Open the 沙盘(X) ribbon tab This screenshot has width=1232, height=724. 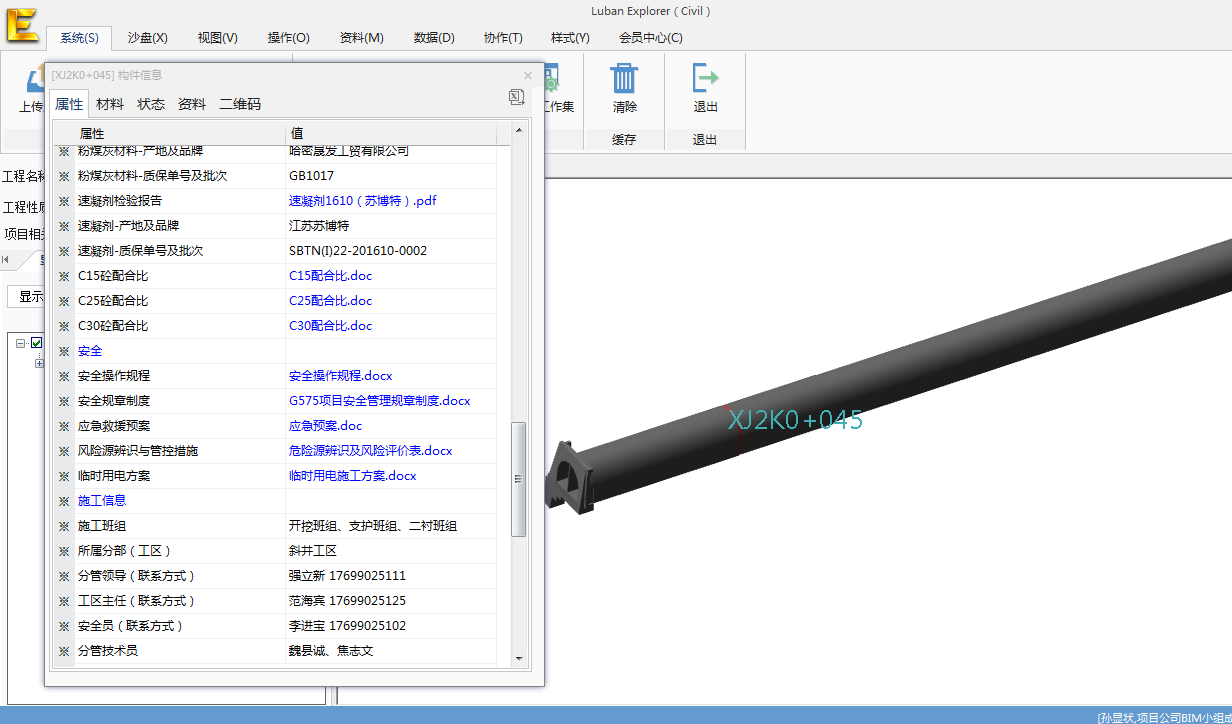pos(148,38)
